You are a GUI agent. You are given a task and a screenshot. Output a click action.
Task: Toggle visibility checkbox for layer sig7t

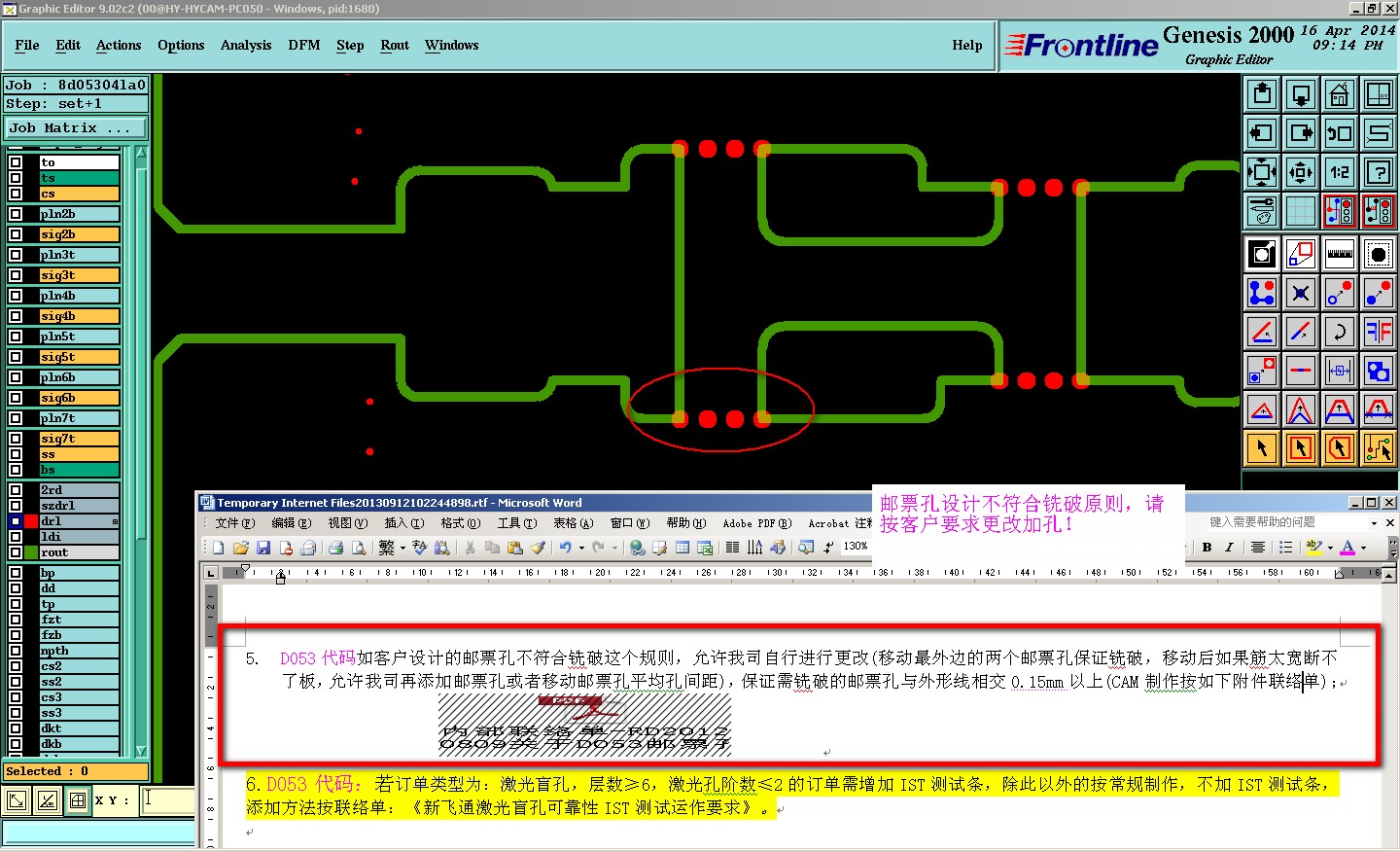coord(16,439)
